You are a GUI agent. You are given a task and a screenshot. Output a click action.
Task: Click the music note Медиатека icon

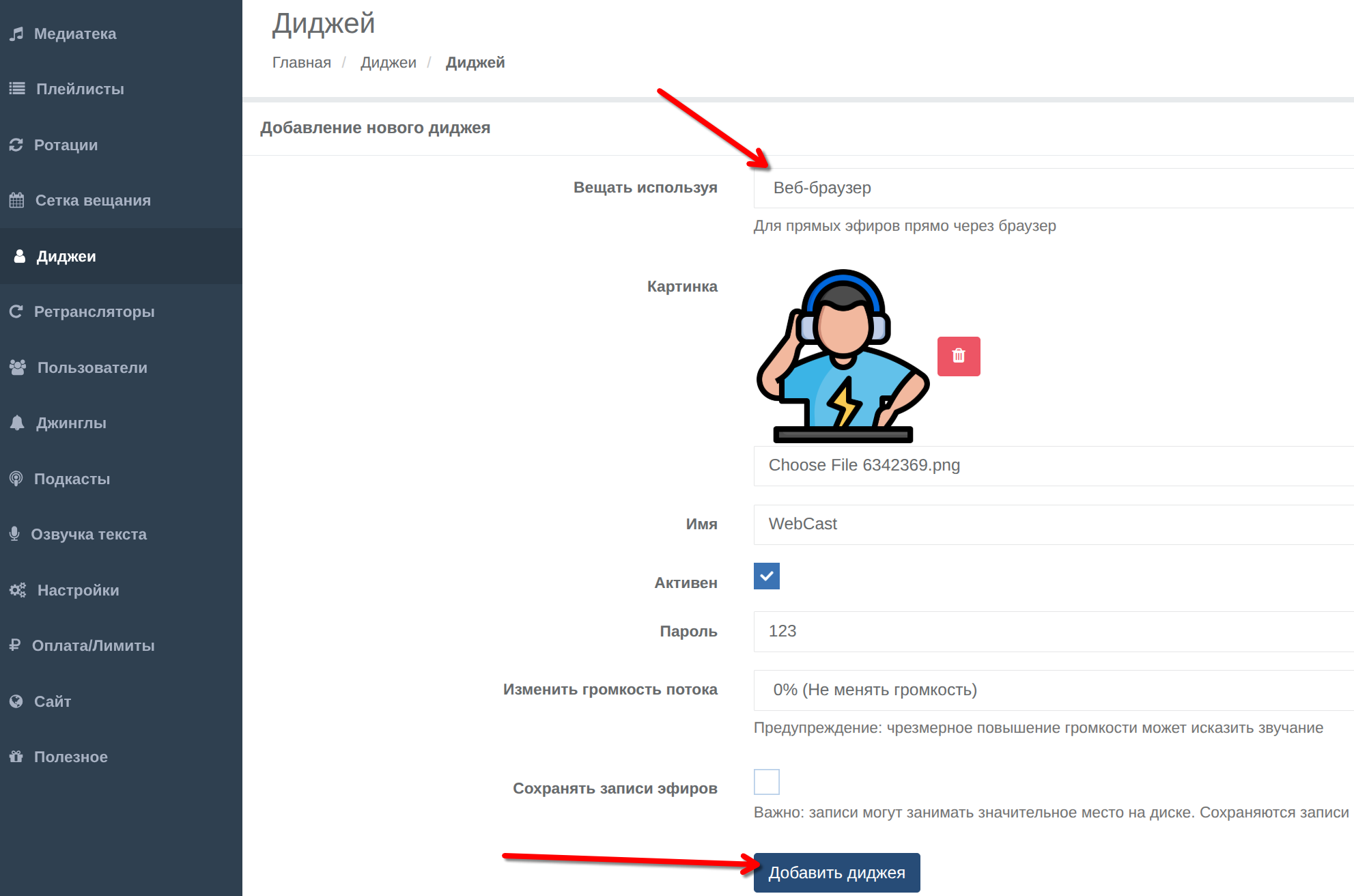(x=16, y=33)
